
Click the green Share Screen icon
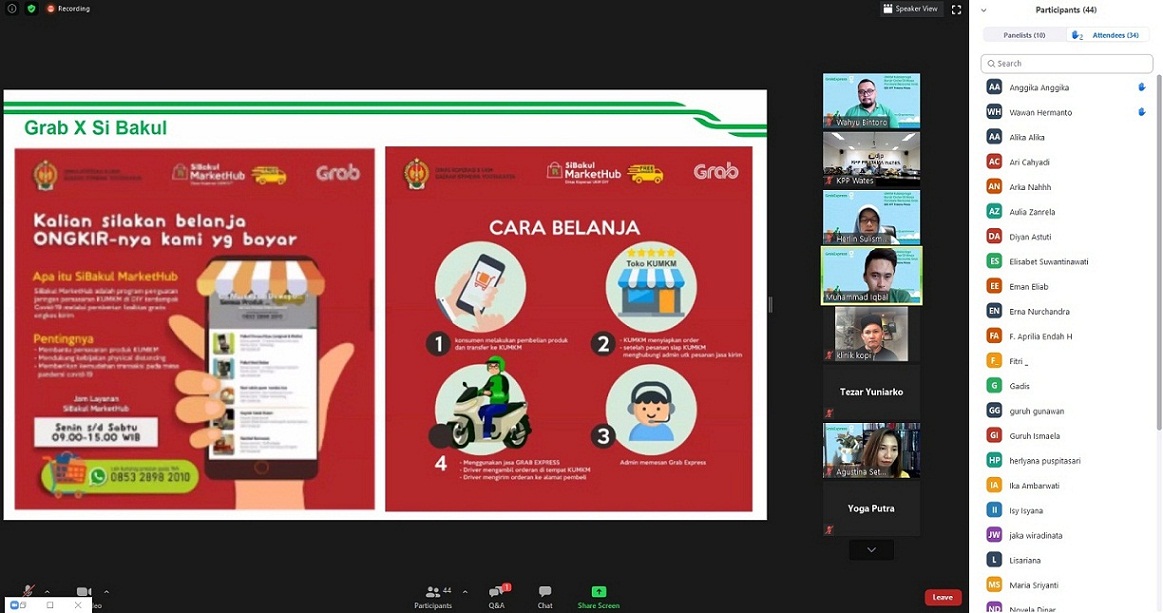598,592
